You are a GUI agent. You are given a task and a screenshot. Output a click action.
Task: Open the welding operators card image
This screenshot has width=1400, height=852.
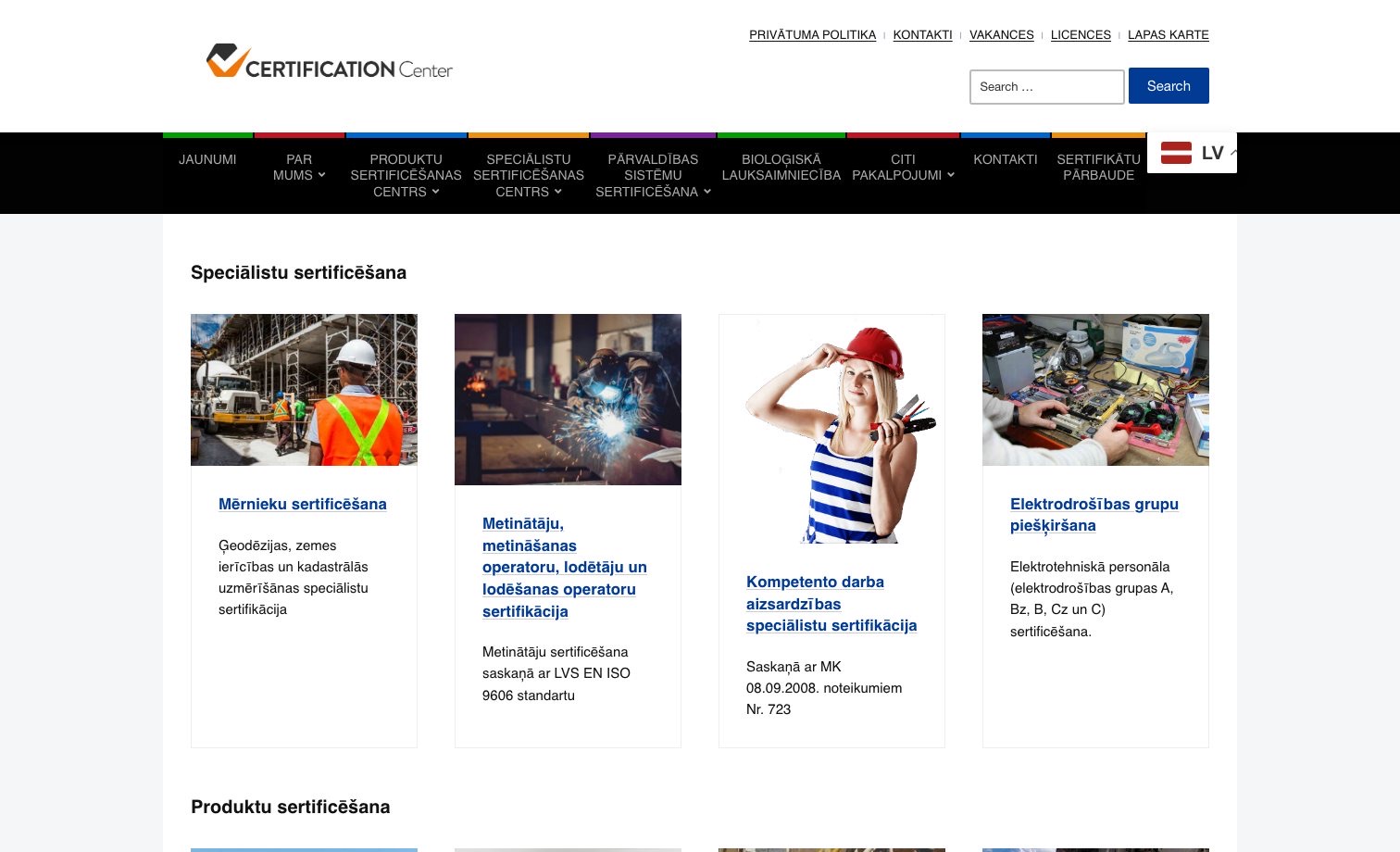568,398
